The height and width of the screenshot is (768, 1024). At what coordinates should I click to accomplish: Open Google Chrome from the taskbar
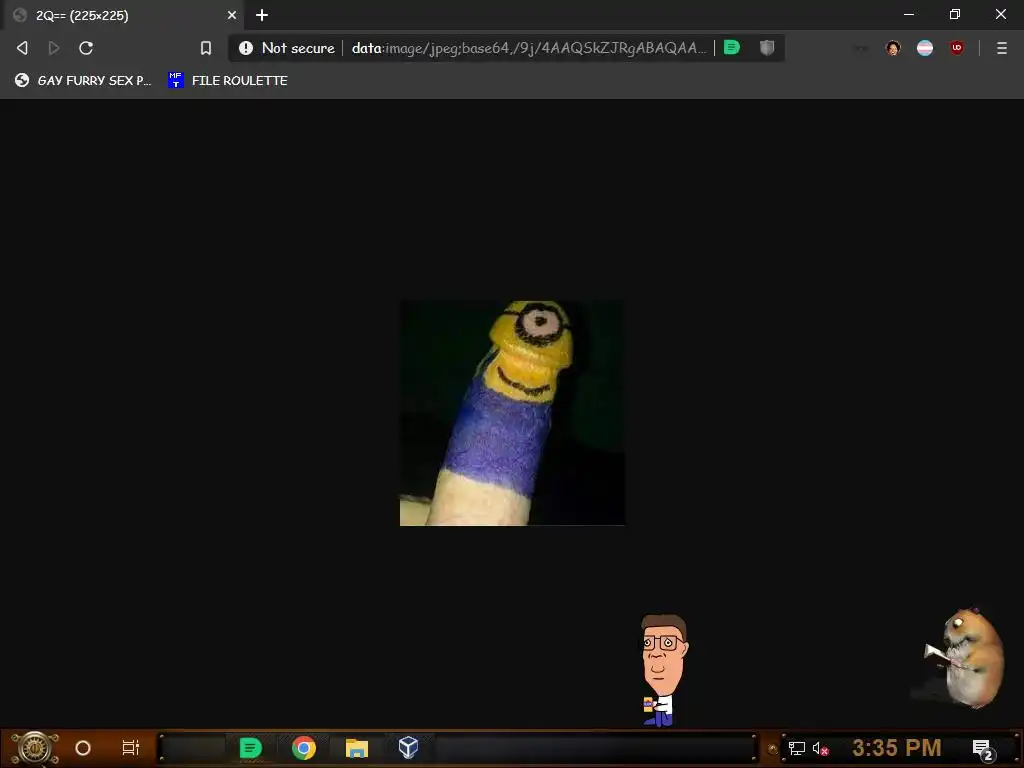[x=304, y=748]
